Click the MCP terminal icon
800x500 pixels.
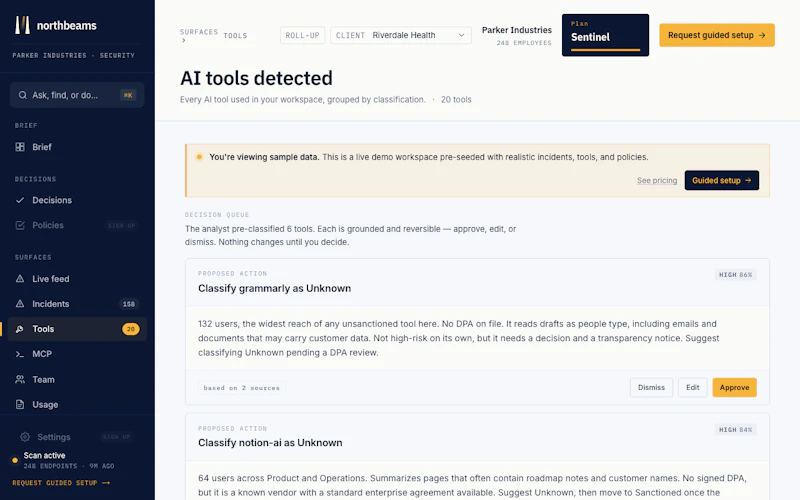click(20, 354)
